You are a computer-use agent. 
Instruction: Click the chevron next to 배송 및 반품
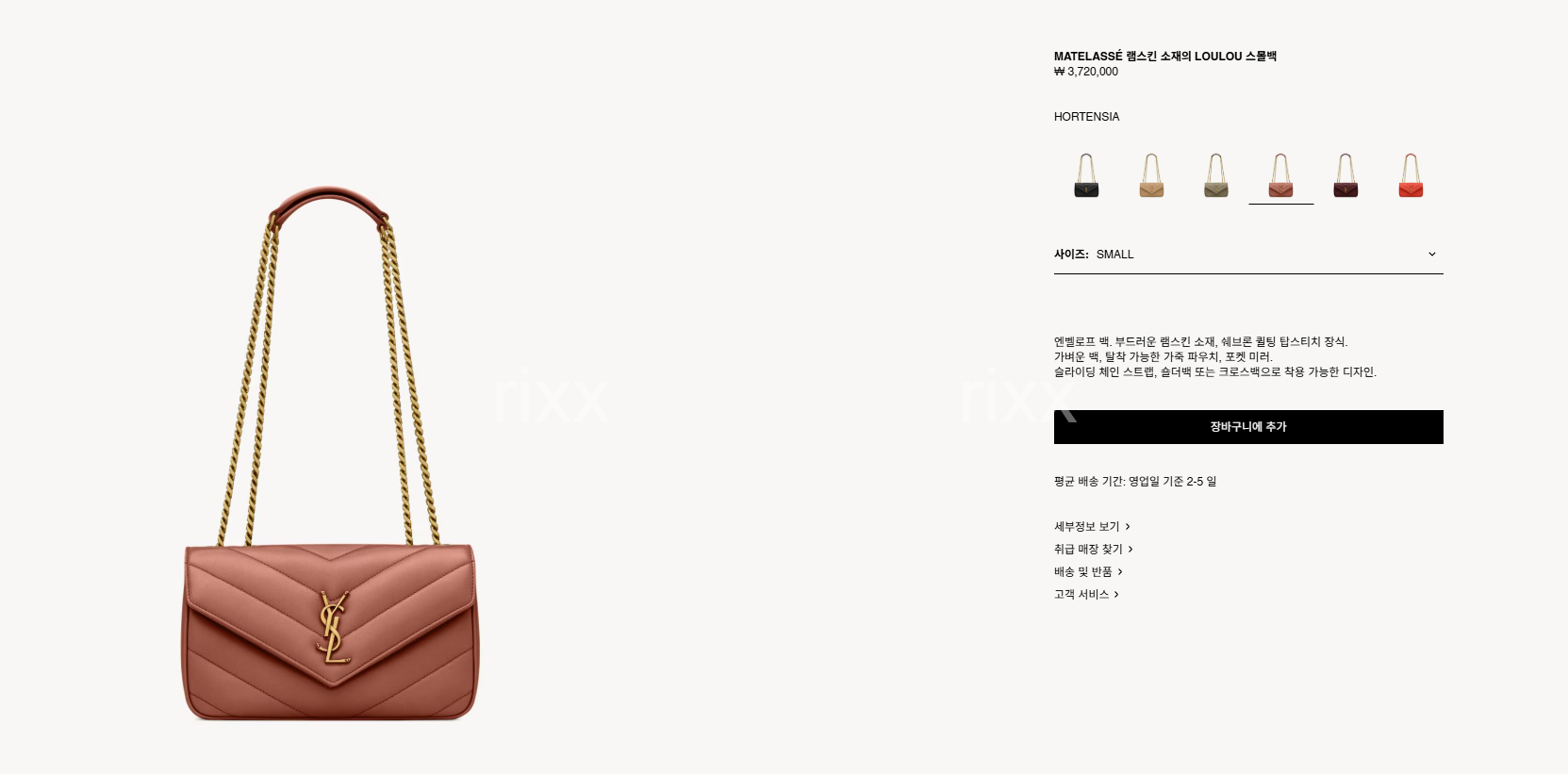1119,572
